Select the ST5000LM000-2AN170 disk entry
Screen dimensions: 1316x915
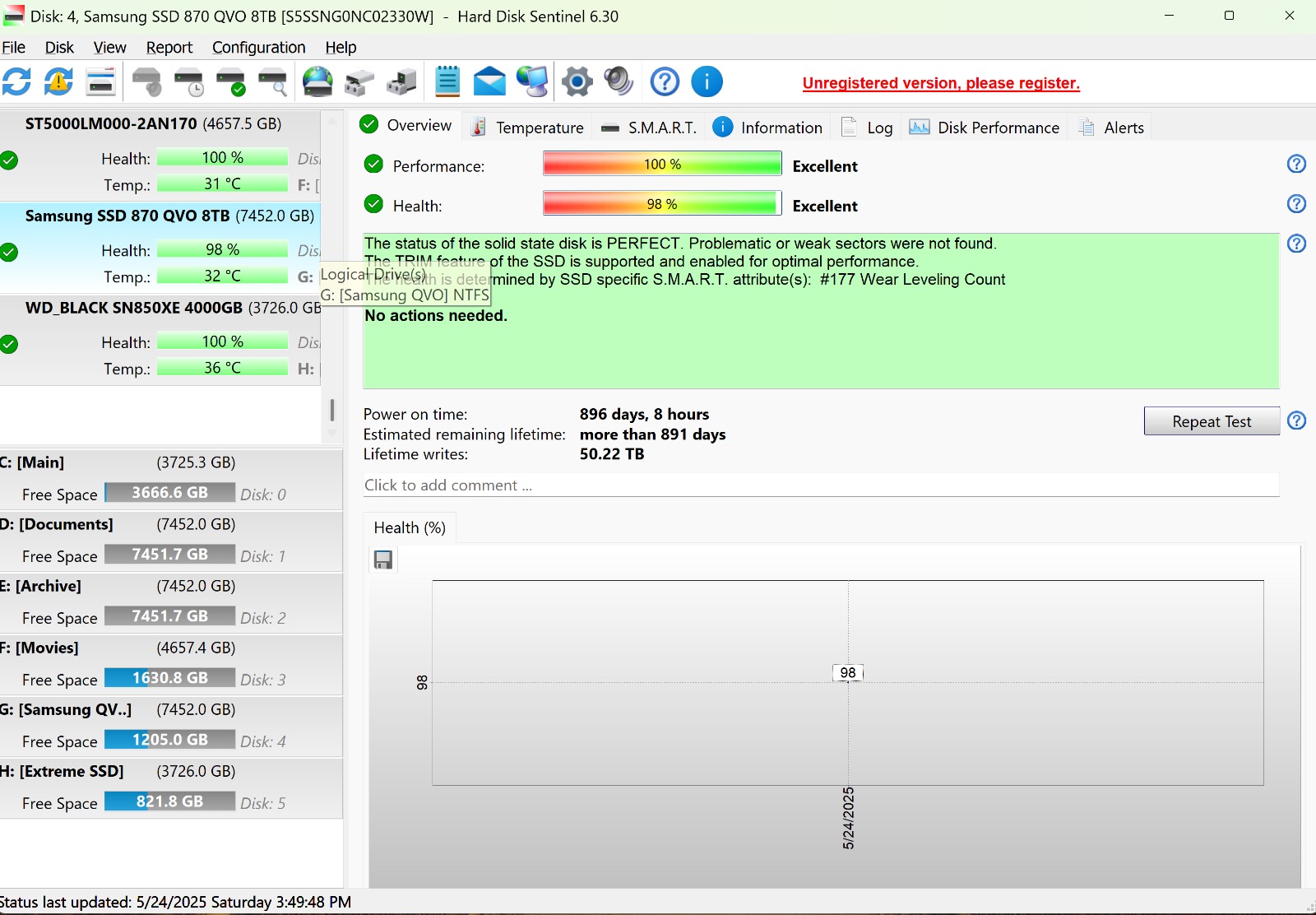(x=160, y=156)
